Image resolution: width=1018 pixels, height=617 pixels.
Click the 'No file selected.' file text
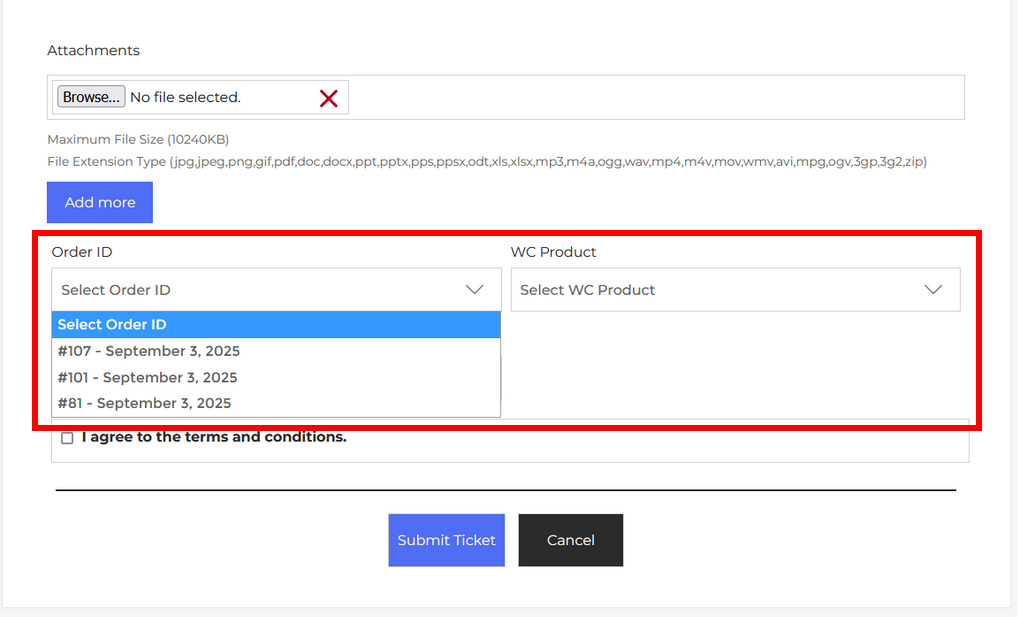pyautogui.click(x=185, y=98)
